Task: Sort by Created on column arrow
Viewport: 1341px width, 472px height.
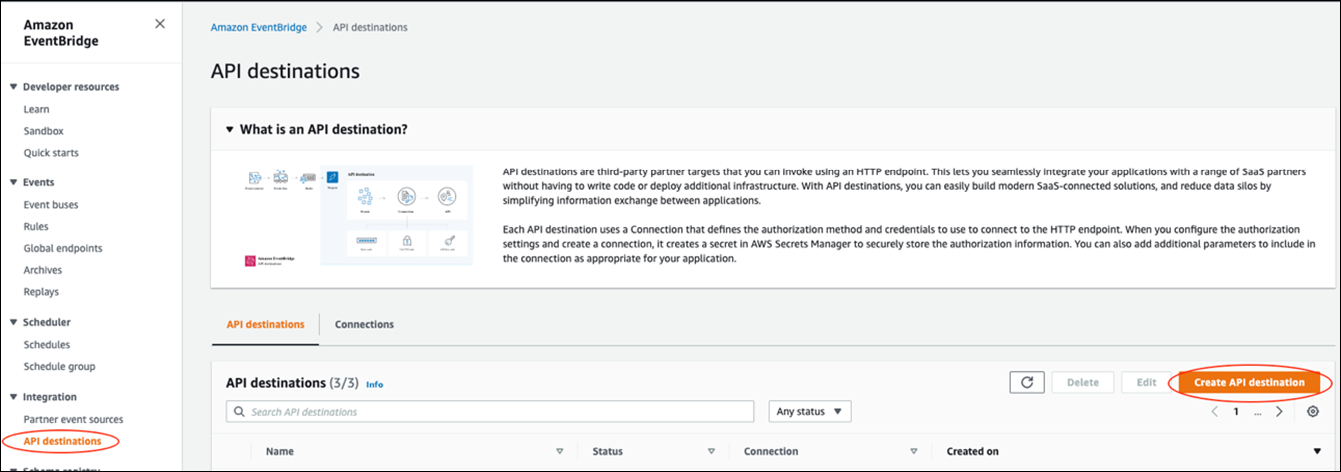Action: coord(1317,452)
